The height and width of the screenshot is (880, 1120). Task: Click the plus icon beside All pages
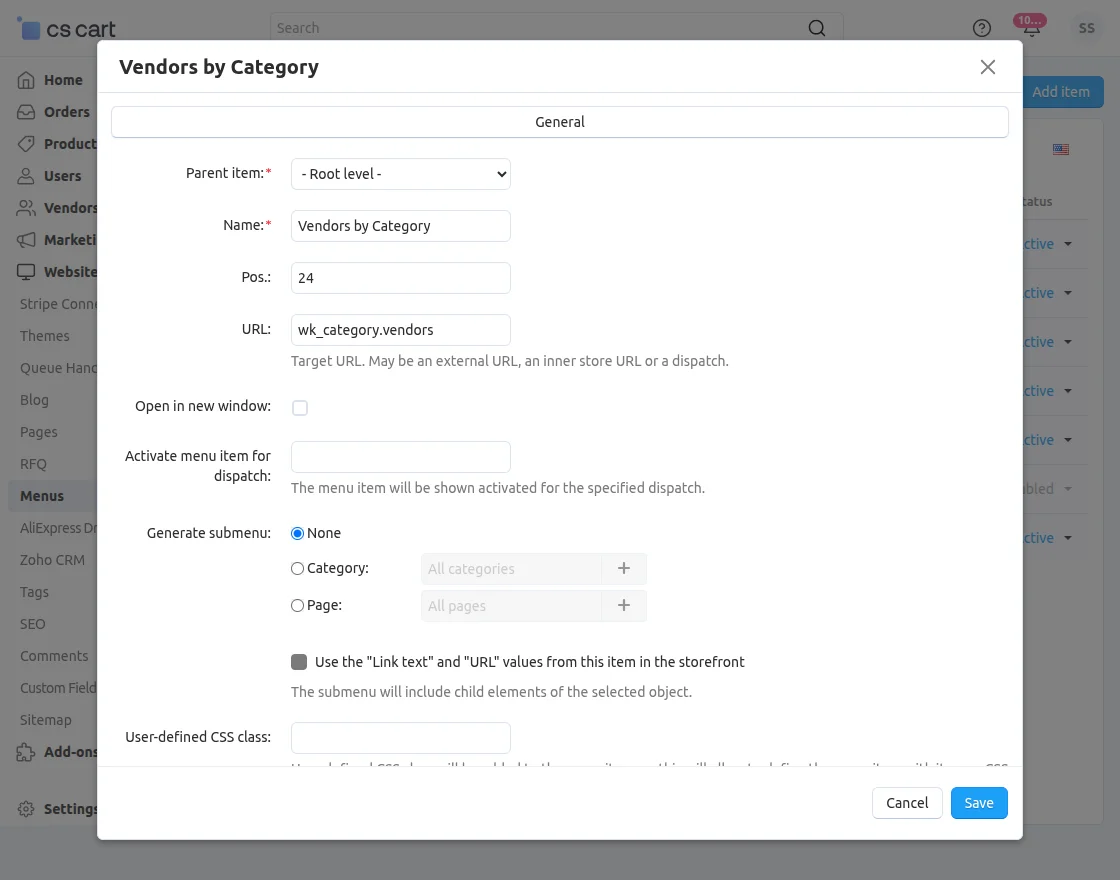(623, 606)
